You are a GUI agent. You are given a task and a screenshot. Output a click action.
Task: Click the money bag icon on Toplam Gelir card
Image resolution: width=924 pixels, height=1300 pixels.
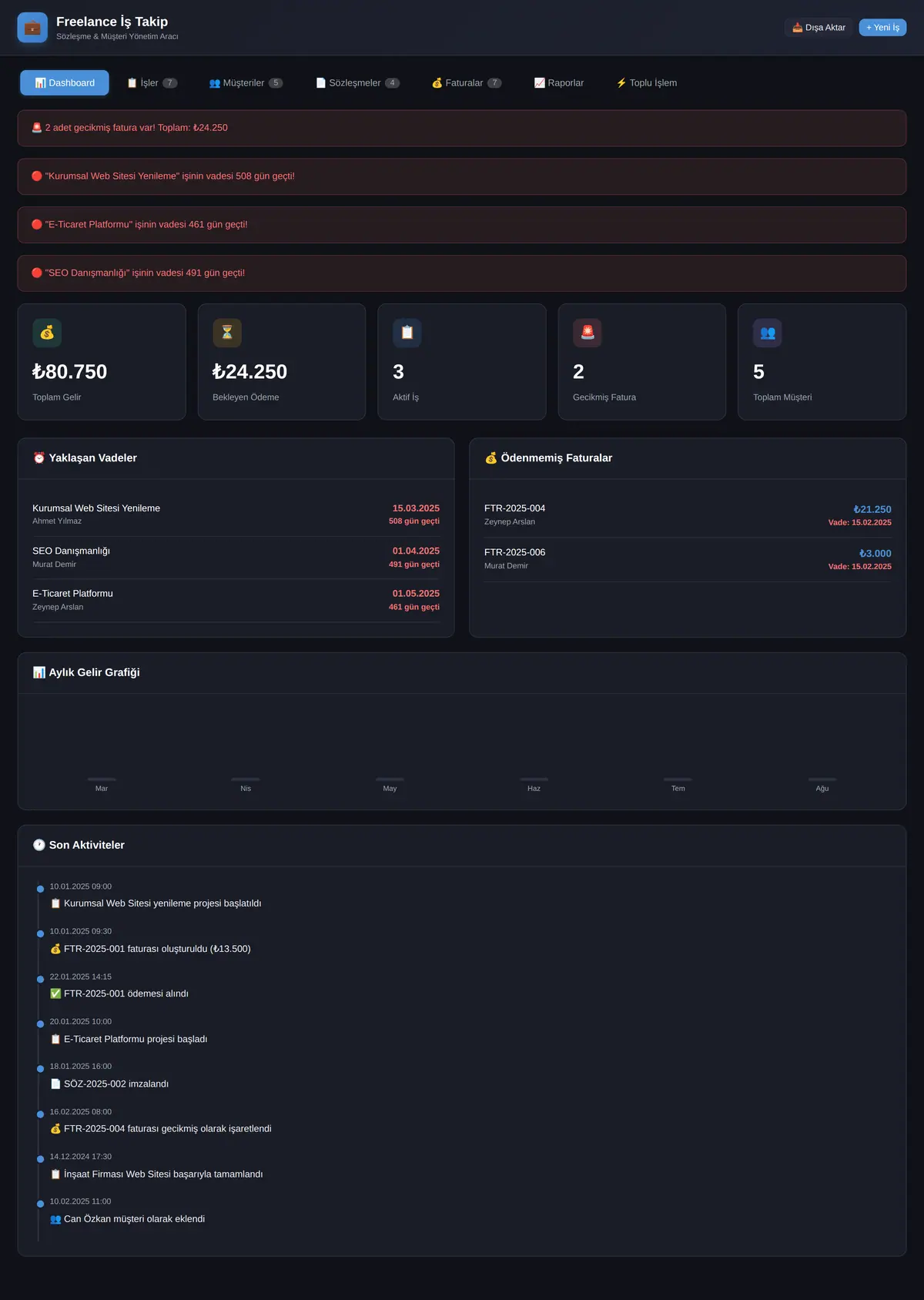pyautogui.click(x=47, y=333)
